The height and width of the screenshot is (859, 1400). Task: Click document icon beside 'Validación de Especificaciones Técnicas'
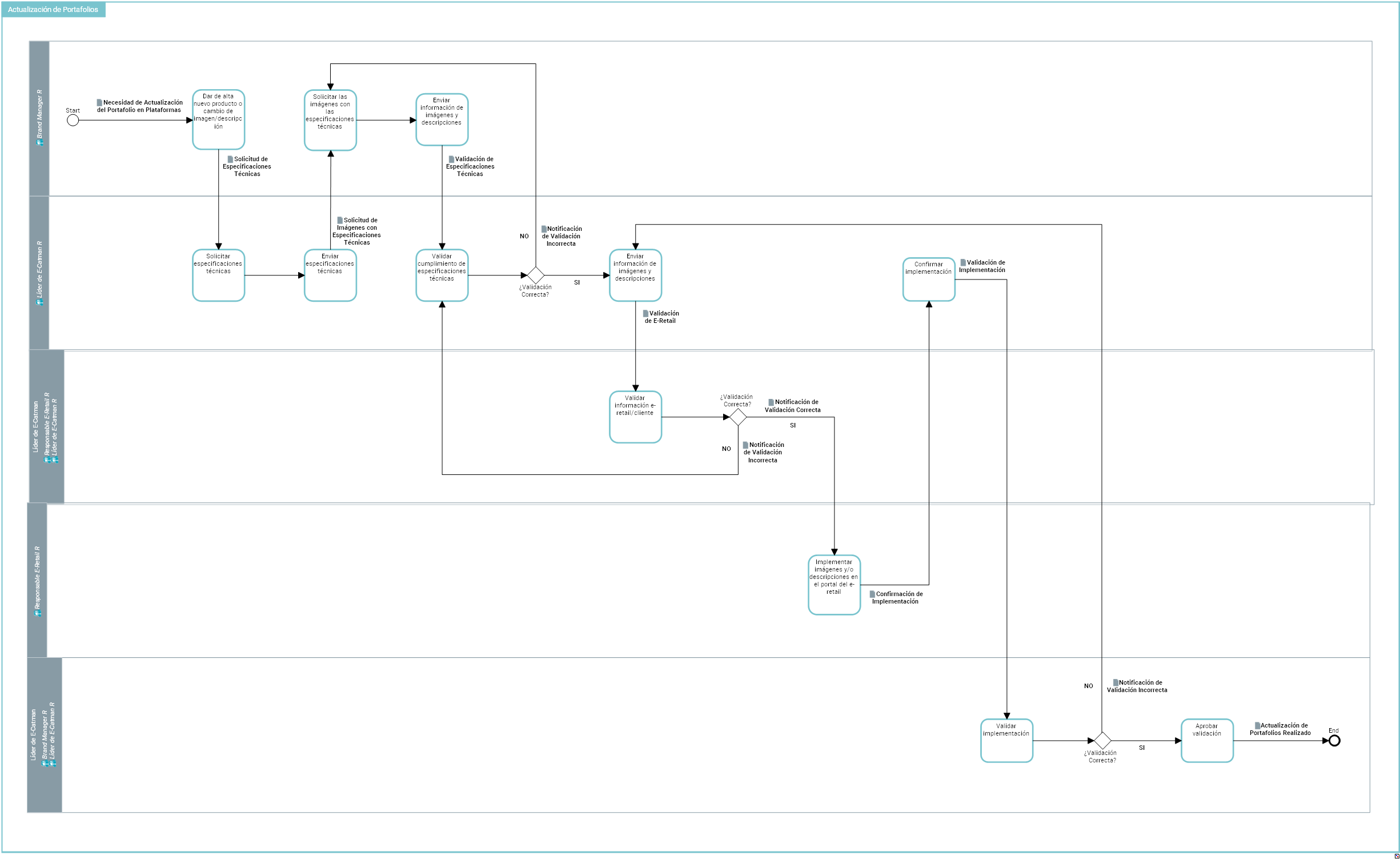[x=451, y=159]
